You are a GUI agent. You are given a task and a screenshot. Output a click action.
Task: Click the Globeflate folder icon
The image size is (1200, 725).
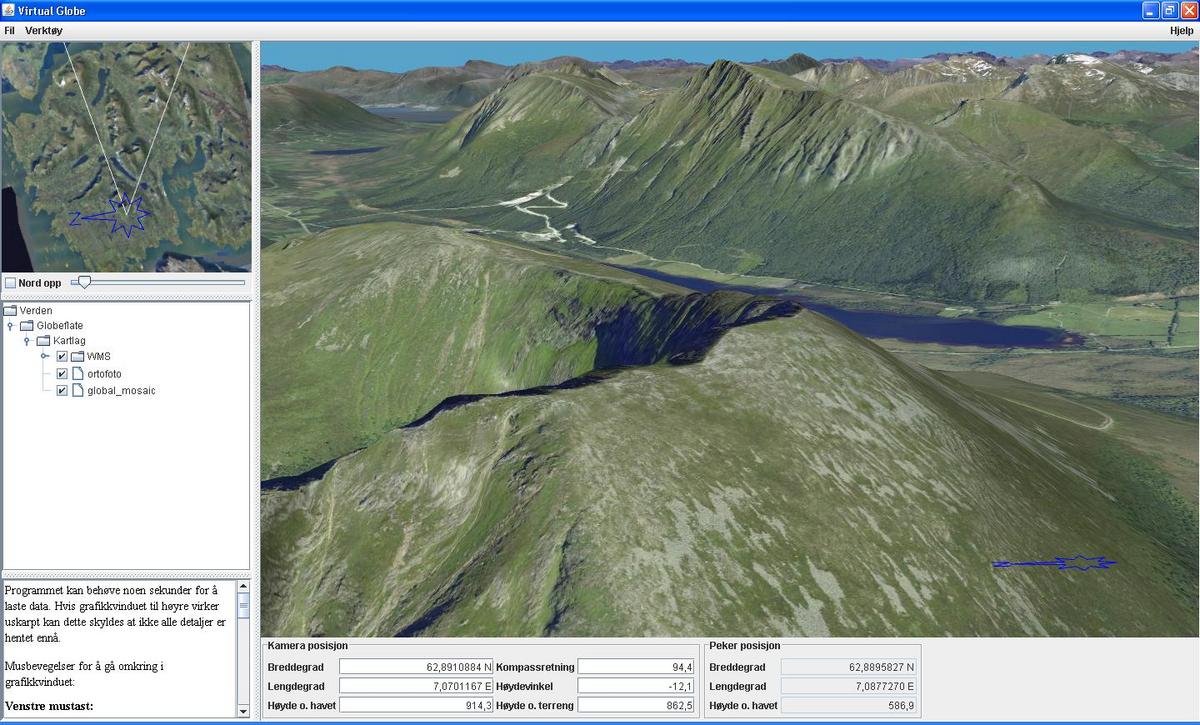(x=28, y=326)
